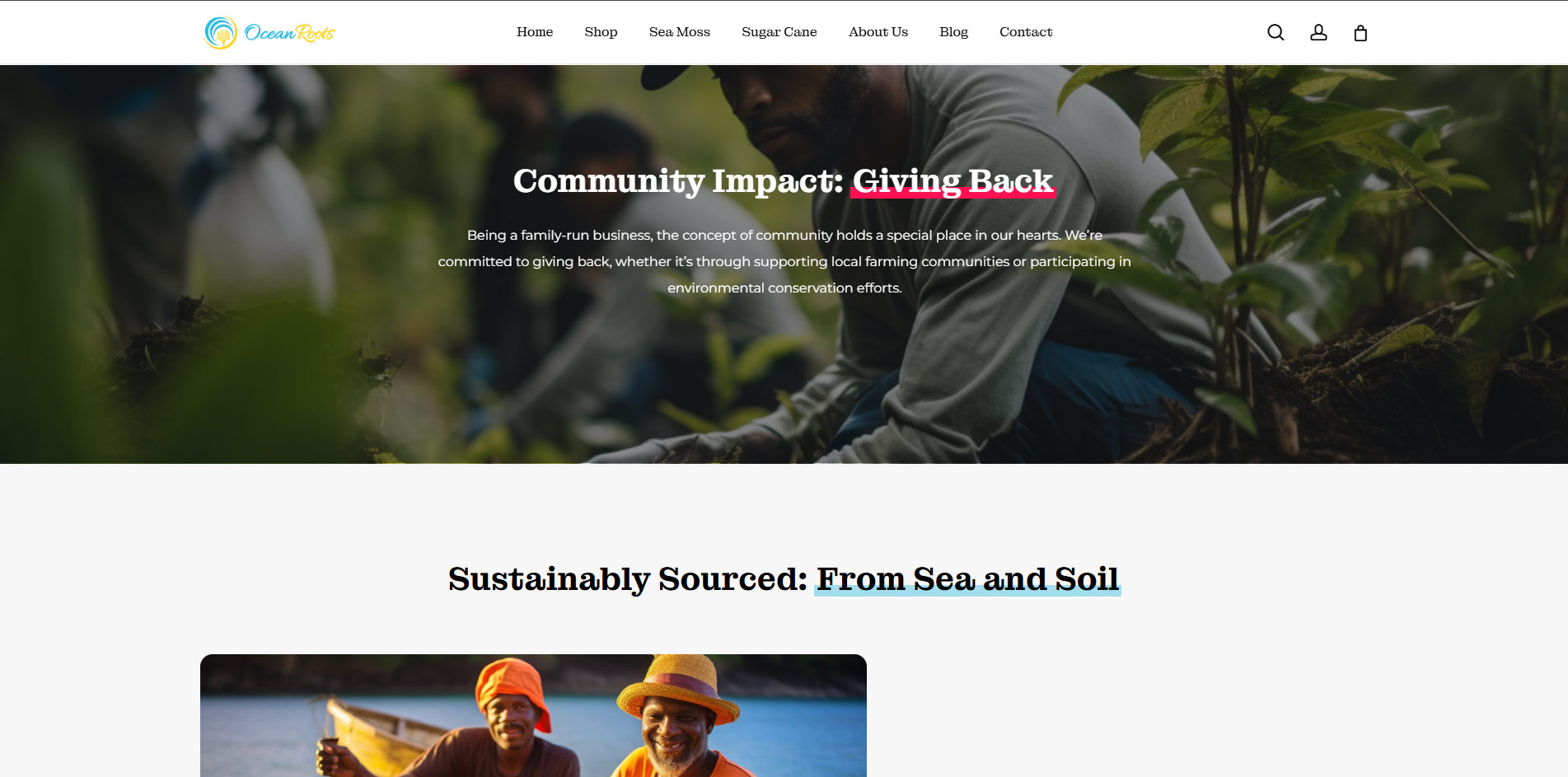Click the man in the straw hat
Screen dimensions: 1568x777
[680, 717]
